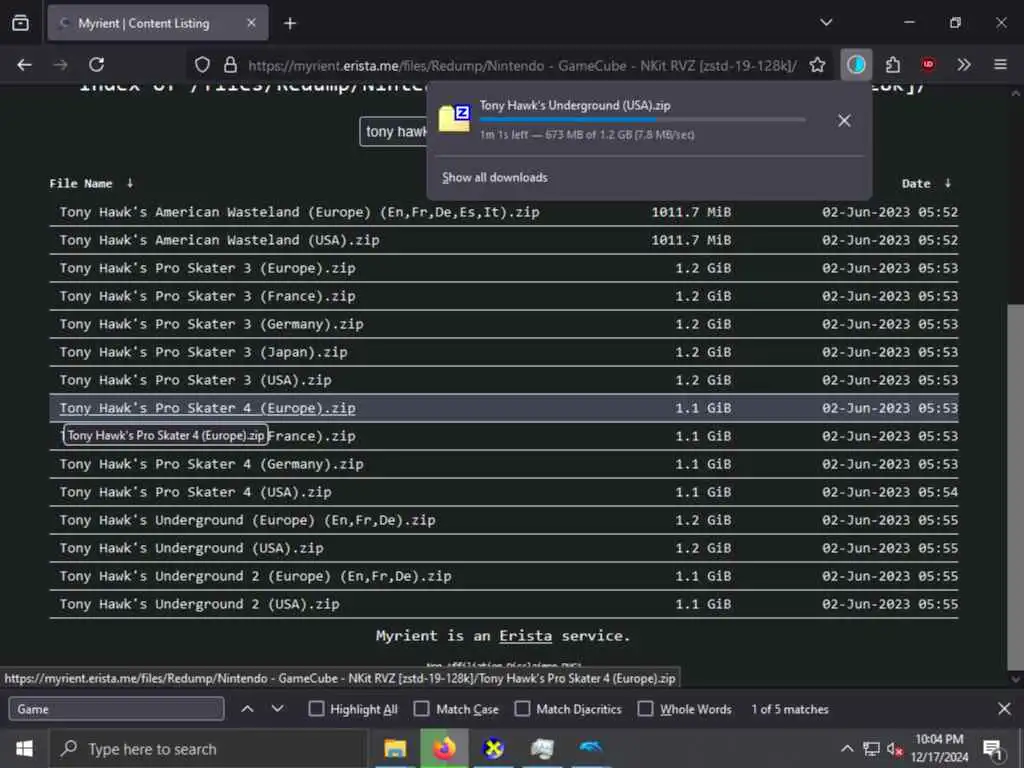Viewport: 1024px width, 768px height.
Task: Download Tony Hawk's Pro Skater 4 (Germany).zip
Action: tap(211, 464)
